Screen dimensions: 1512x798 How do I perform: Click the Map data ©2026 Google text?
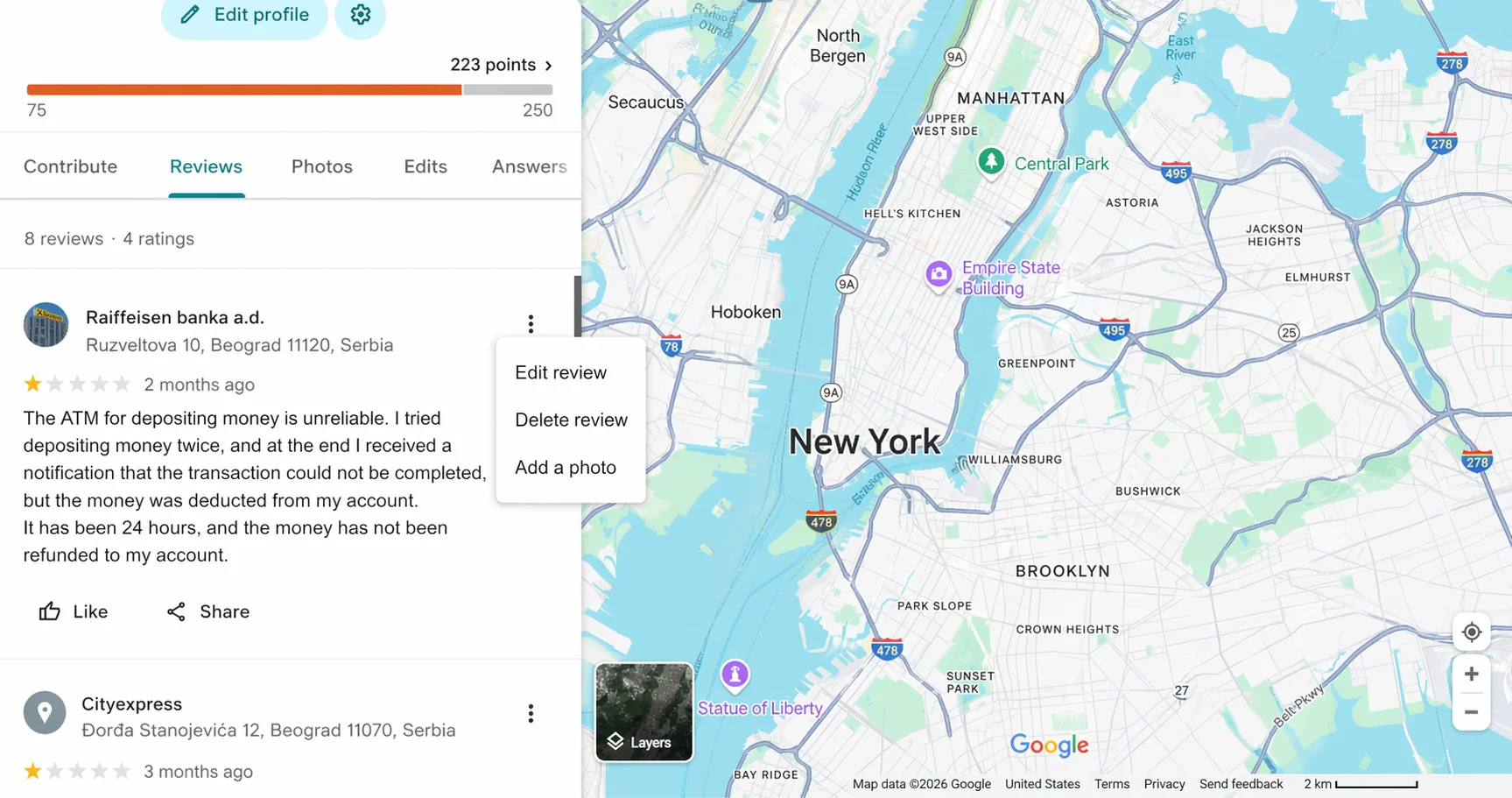pos(922,784)
